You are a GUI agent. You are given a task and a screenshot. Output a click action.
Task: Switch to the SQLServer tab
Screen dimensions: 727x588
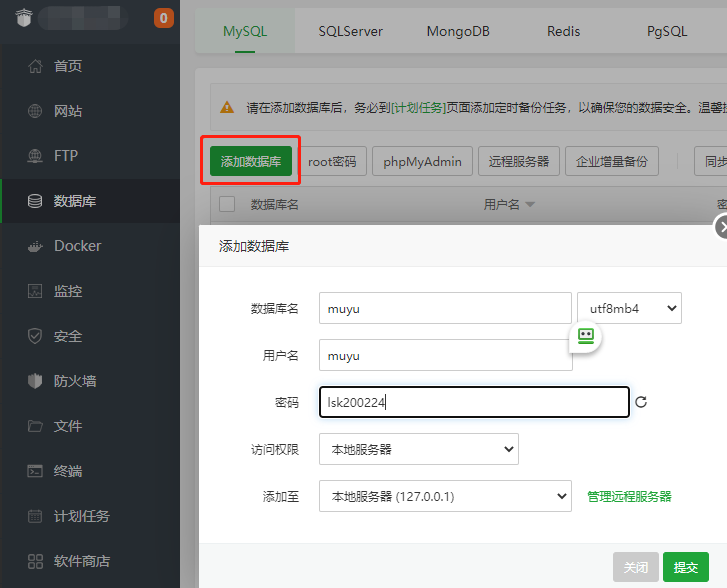click(x=351, y=31)
